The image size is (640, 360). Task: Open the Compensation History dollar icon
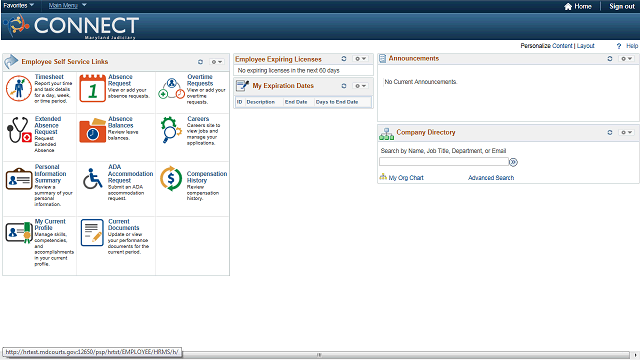pos(171,178)
